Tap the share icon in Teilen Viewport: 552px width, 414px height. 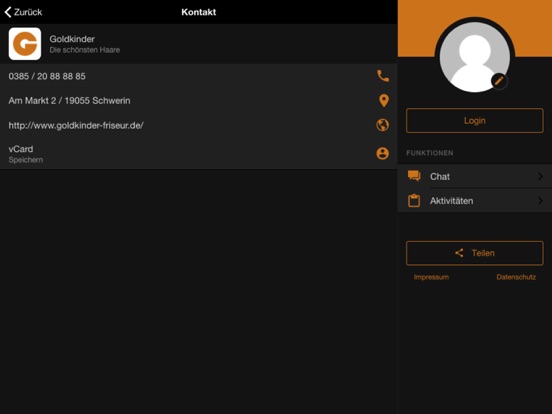(x=459, y=253)
